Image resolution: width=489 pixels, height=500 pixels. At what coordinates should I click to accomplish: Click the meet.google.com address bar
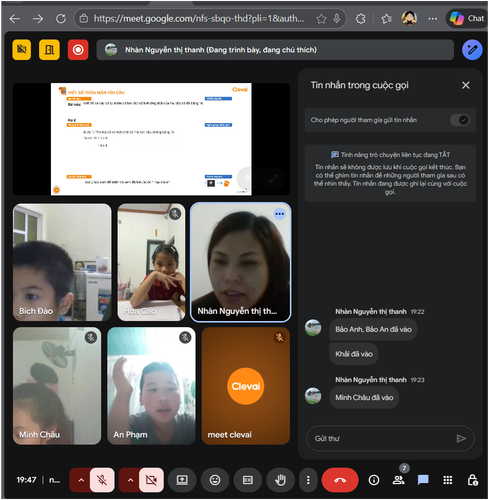tap(199, 18)
